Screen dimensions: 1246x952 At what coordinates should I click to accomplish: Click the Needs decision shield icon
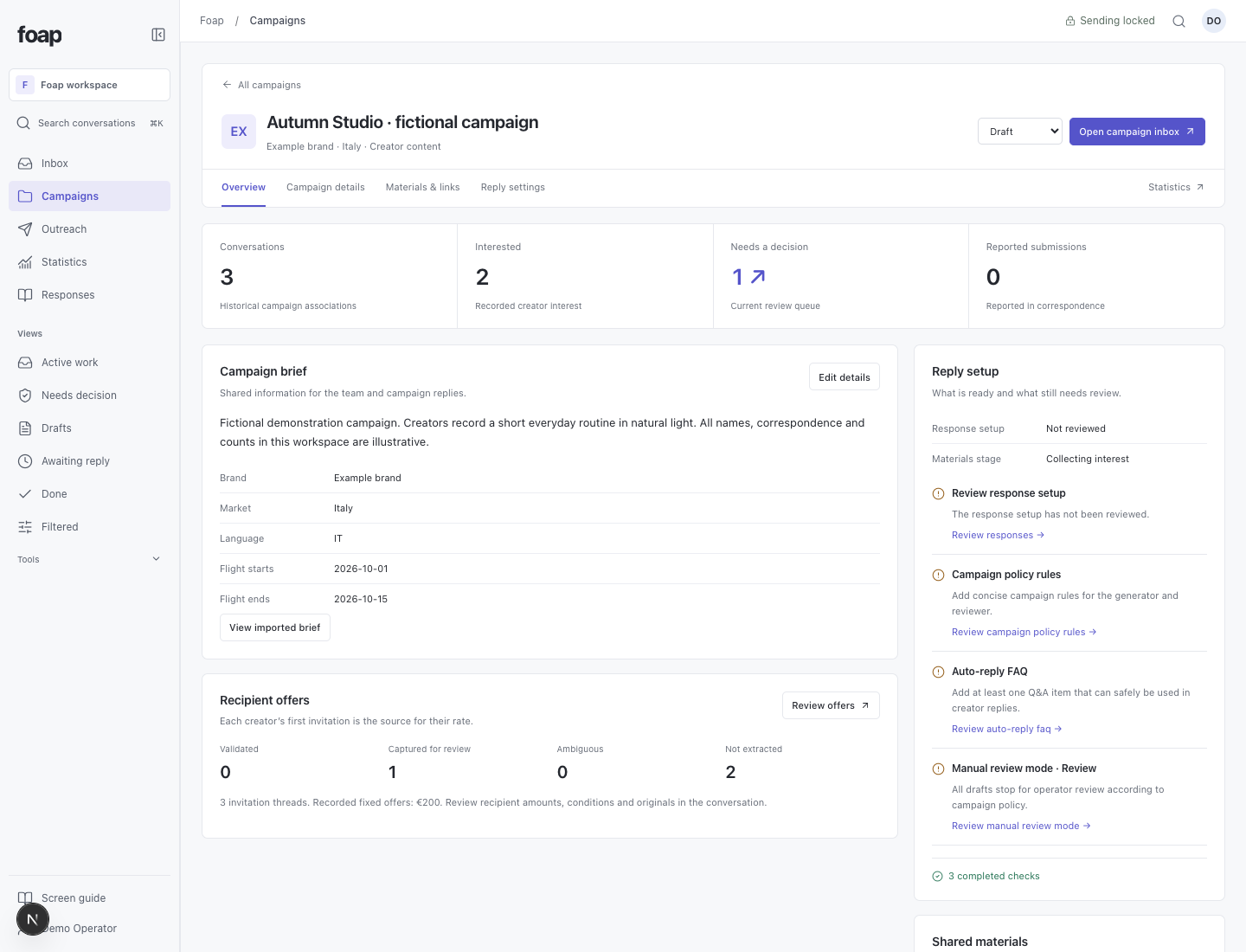pos(25,396)
